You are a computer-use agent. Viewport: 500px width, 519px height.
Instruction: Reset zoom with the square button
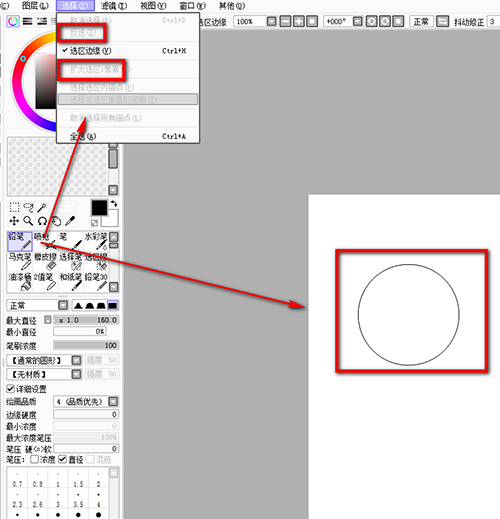tap(312, 22)
